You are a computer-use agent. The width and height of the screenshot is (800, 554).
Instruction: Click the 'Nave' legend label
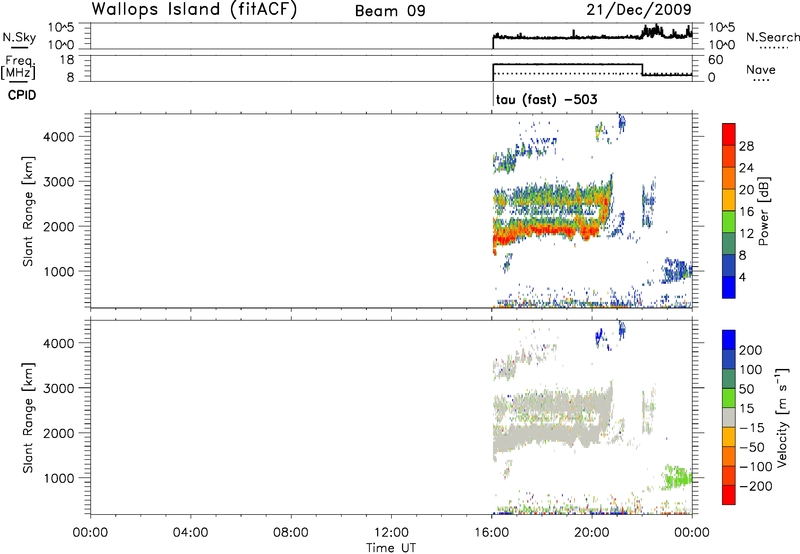[x=761, y=69]
